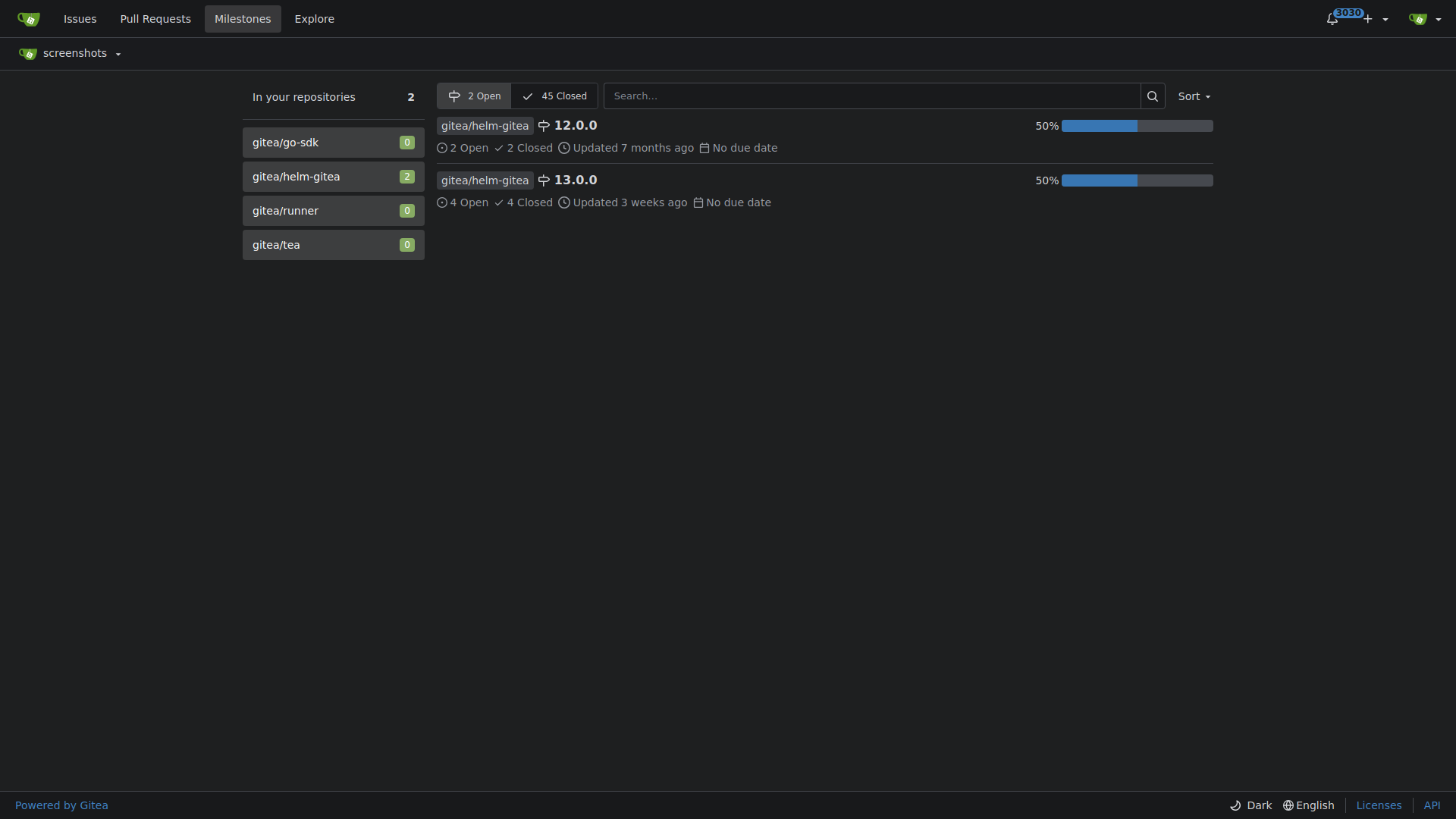This screenshot has width=1456, height=819.
Task: Open milestone 12.0.0
Action: click(x=576, y=126)
